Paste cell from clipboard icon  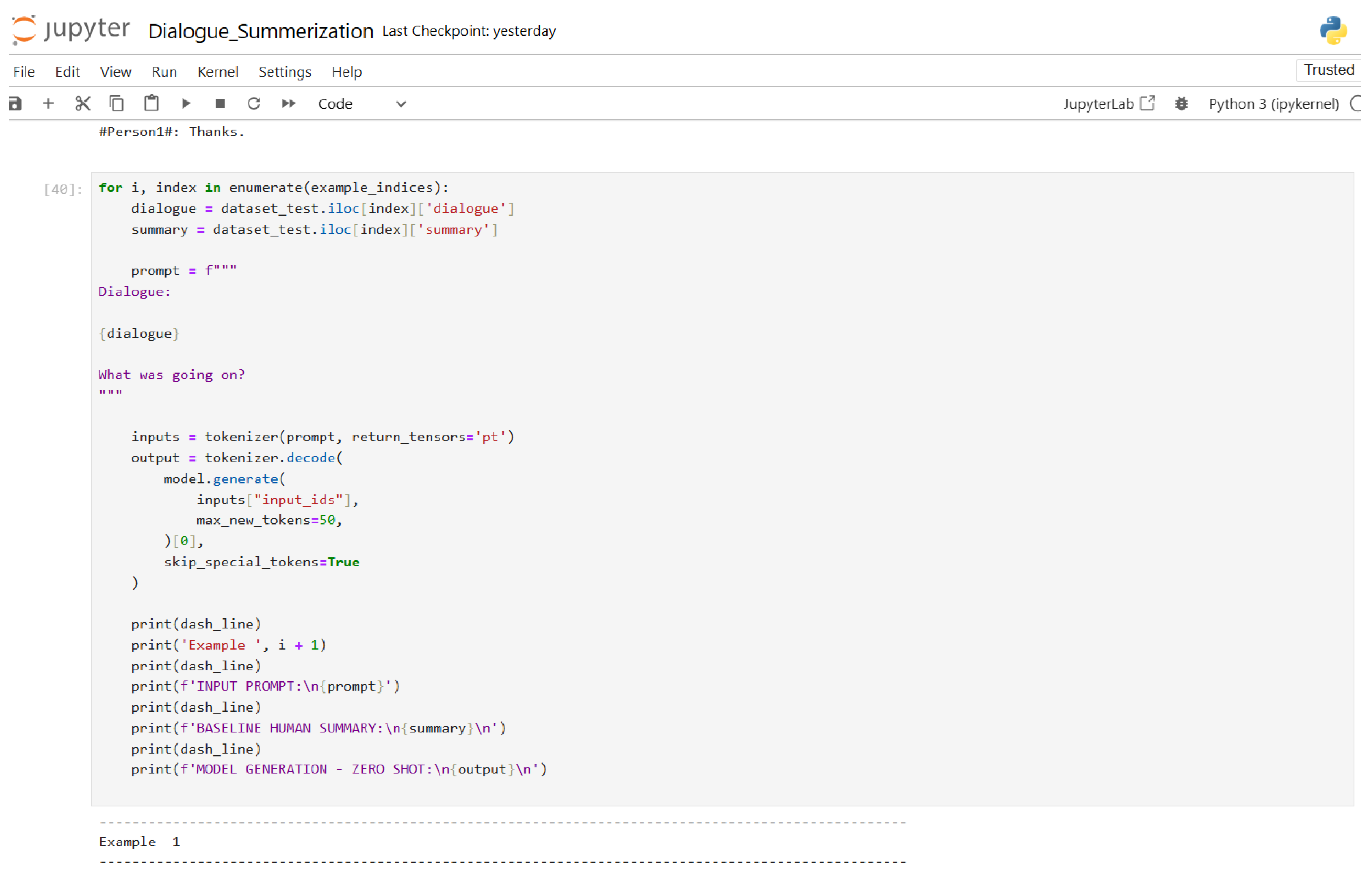(151, 104)
